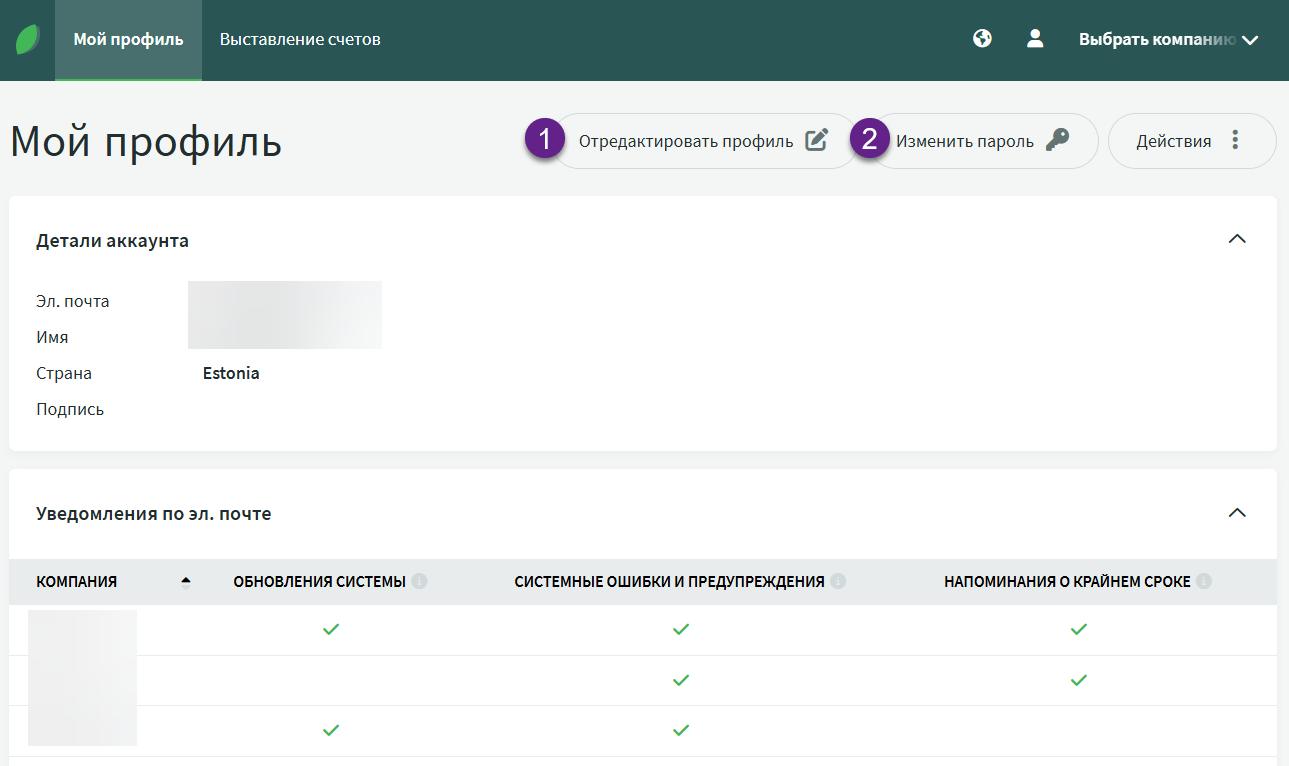Collapse the Детали аккаунта section

[x=1237, y=240]
